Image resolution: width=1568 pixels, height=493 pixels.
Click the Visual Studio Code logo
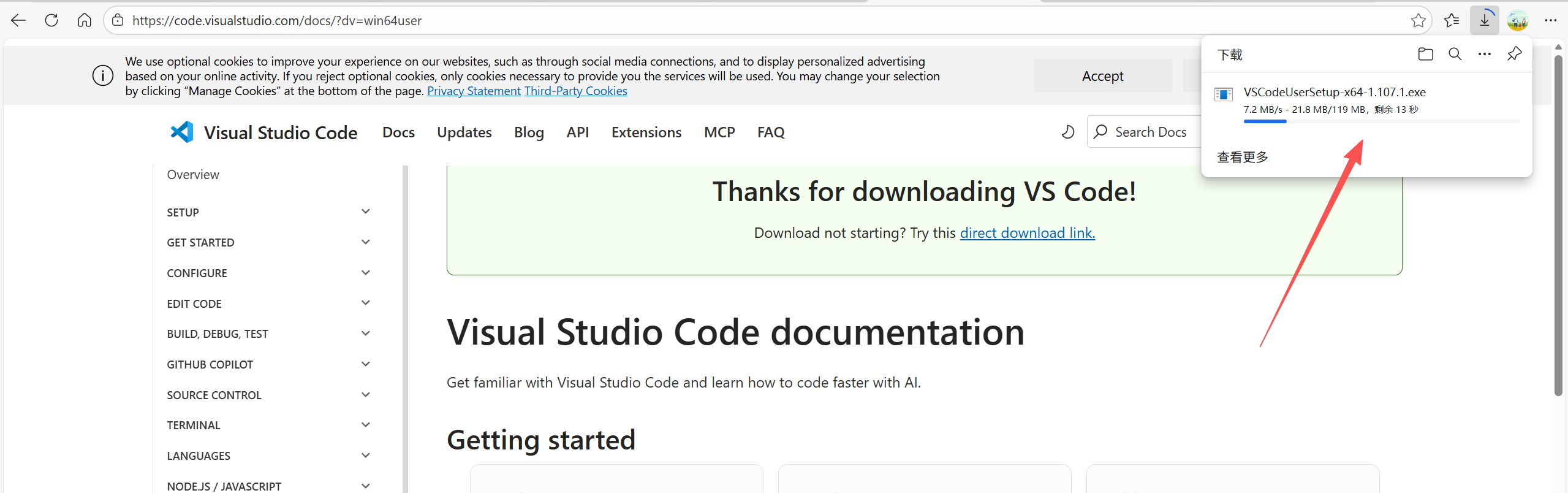(x=182, y=132)
